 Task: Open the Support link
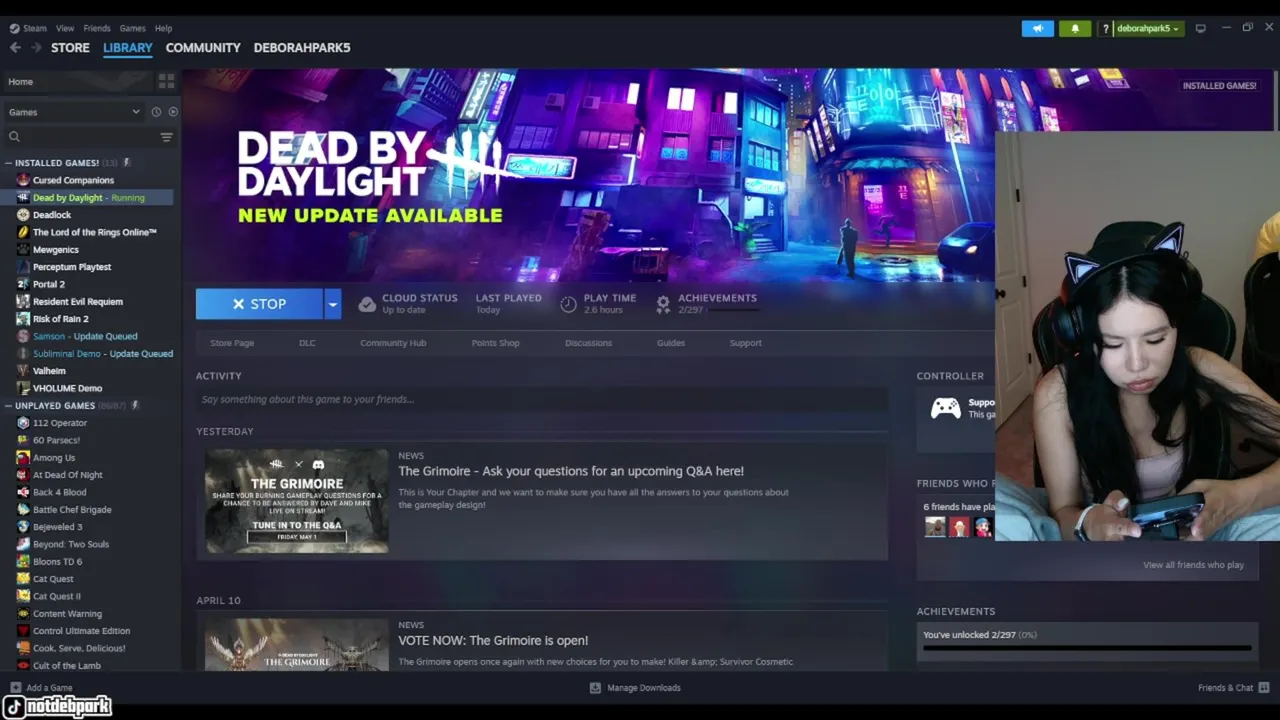(x=745, y=343)
